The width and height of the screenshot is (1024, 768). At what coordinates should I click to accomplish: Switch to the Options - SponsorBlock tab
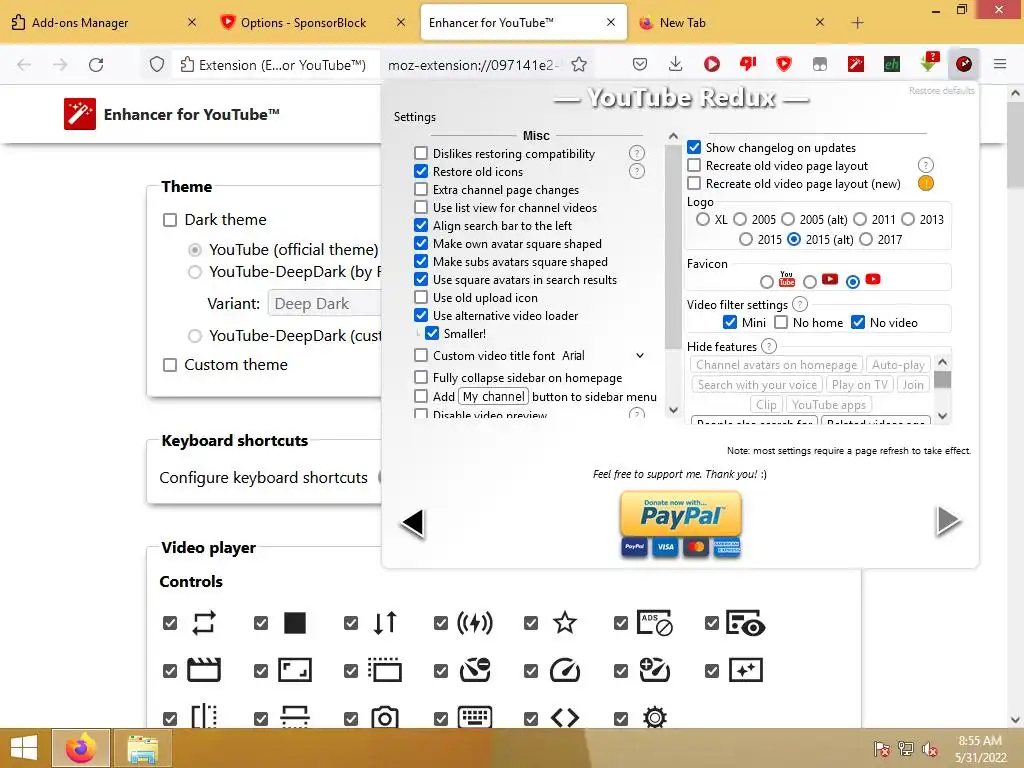pyautogui.click(x=312, y=22)
